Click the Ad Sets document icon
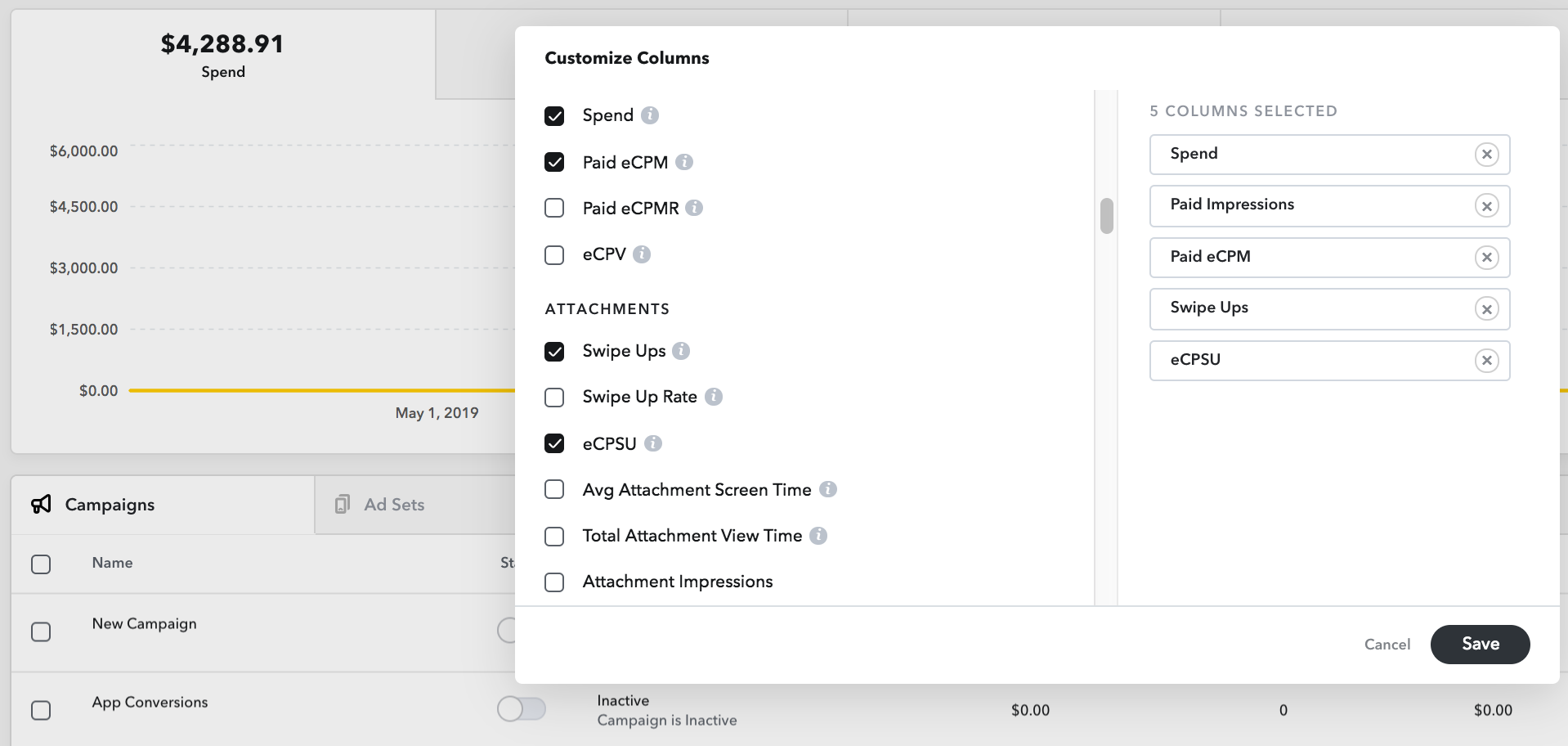 (343, 504)
